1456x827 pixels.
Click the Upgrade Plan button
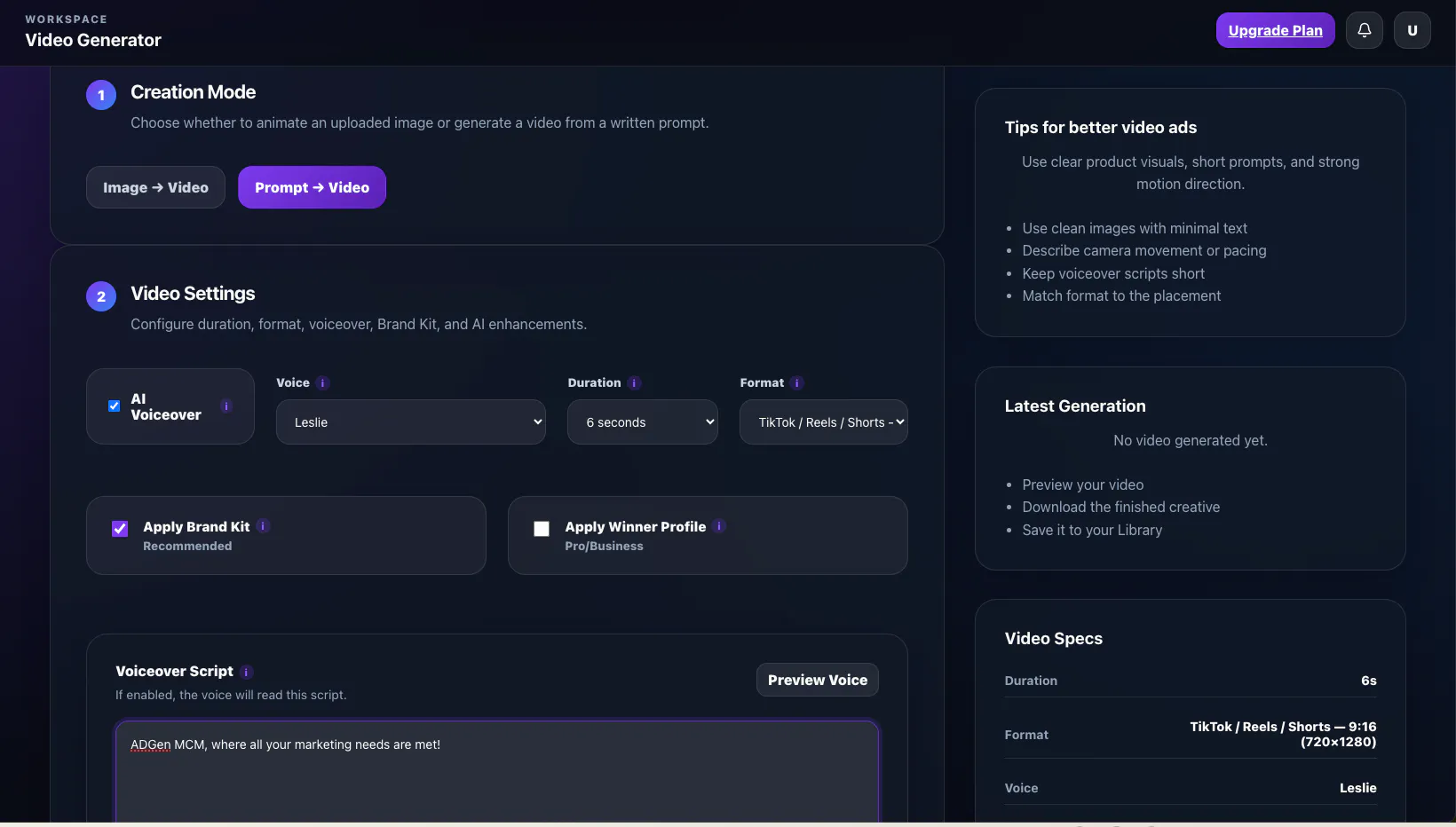(x=1276, y=30)
